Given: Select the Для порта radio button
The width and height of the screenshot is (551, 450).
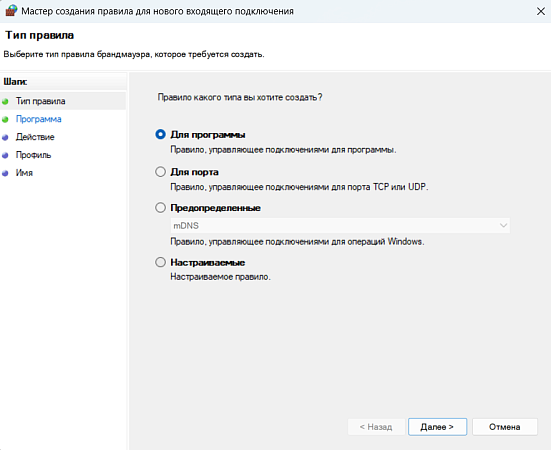Looking at the screenshot, I should click(x=160, y=172).
